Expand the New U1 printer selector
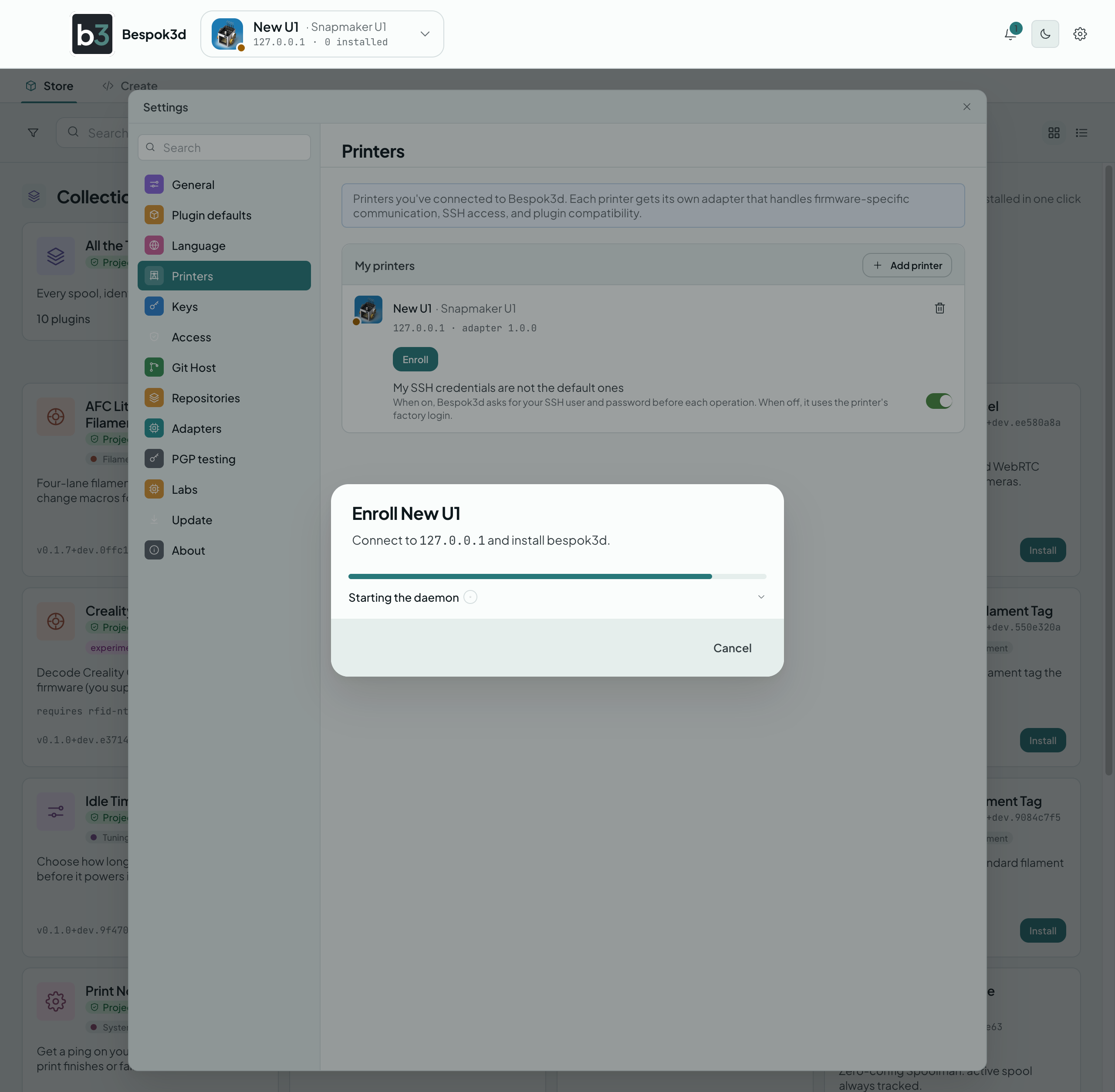Image resolution: width=1115 pixels, height=1092 pixels. (x=322, y=34)
